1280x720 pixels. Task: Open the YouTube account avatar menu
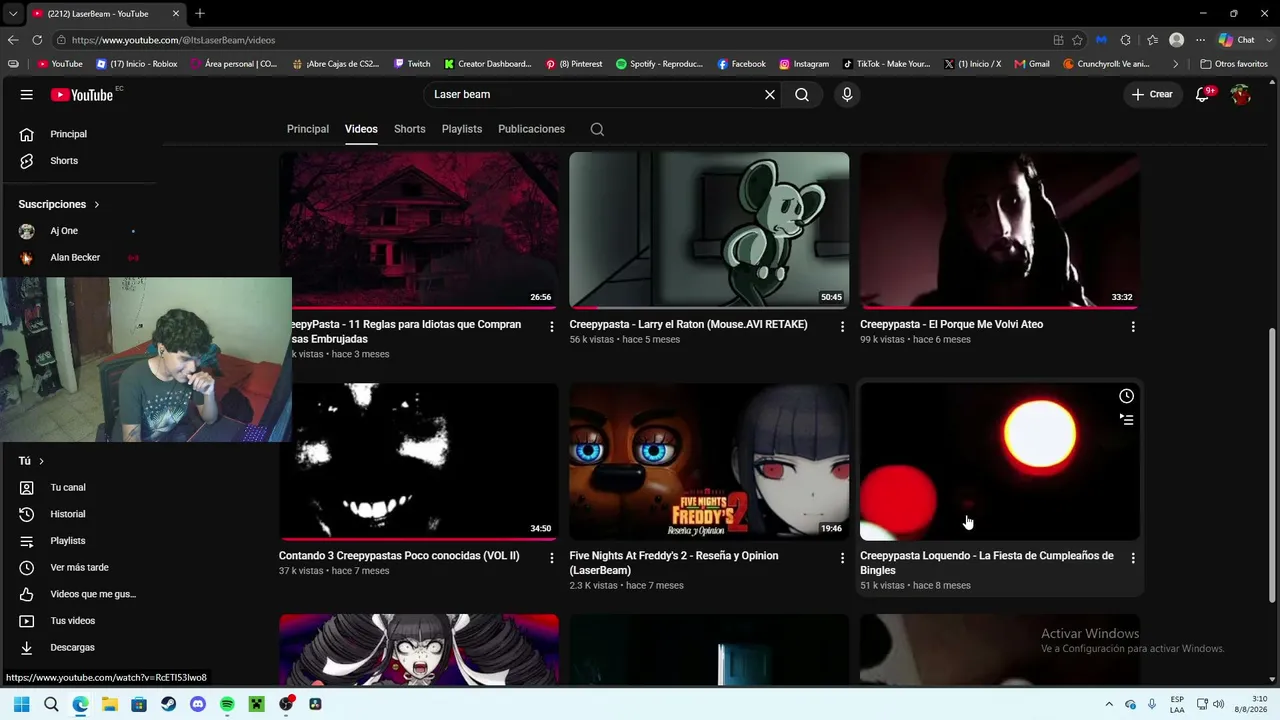click(1241, 94)
